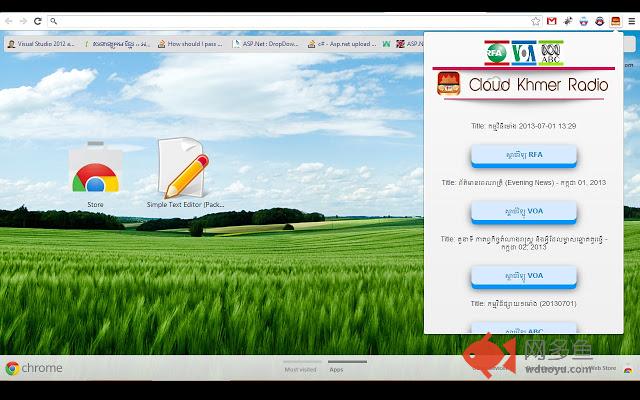Click the dark pinwheel extension icon in toolbar
Screen dimensions: 640x400
click(568, 21)
